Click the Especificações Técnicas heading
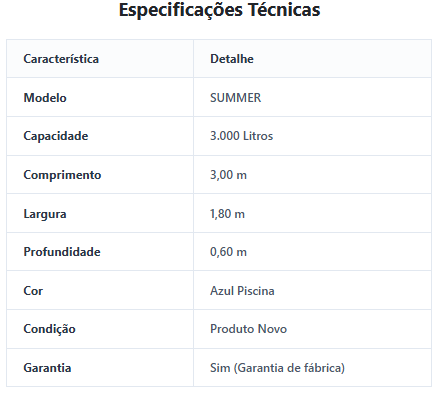 click(x=219, y=10)
